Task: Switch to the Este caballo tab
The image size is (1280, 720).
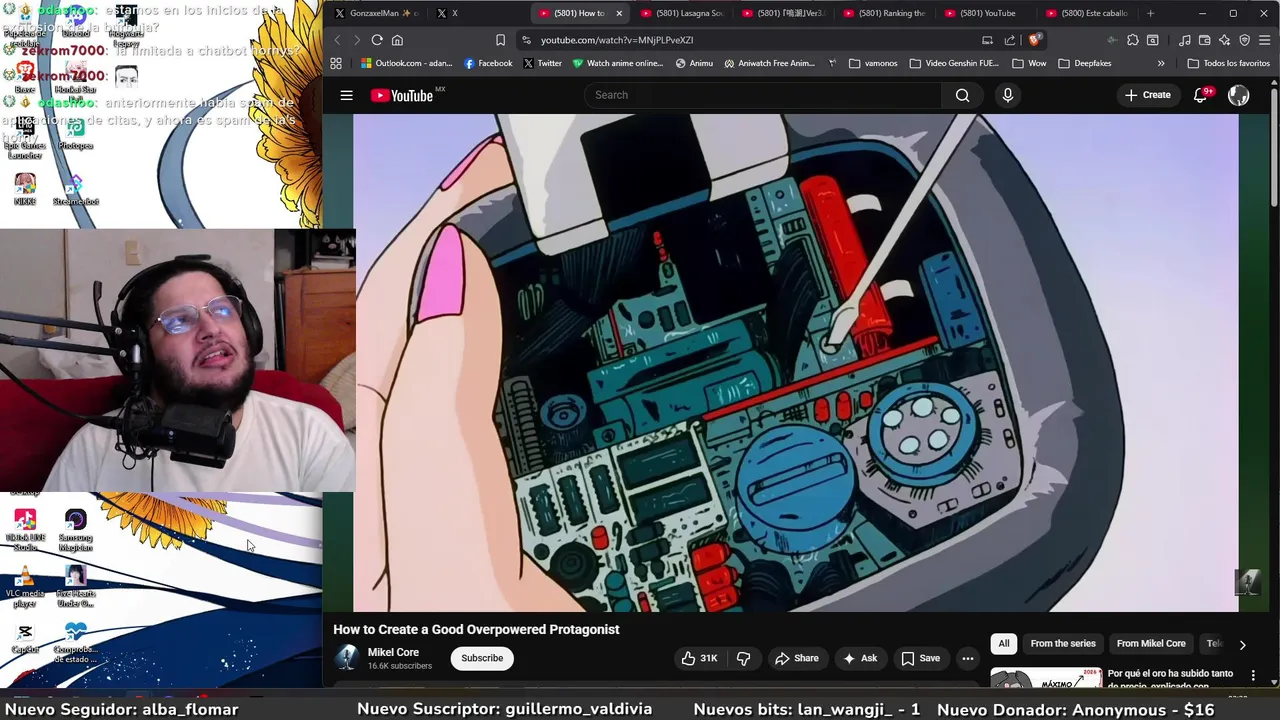Action: point(1086,13)
